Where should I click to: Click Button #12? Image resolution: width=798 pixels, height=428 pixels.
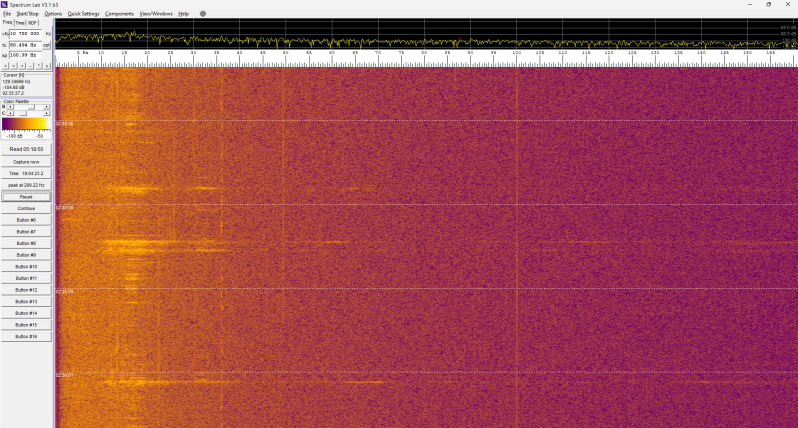click(26, 290)
